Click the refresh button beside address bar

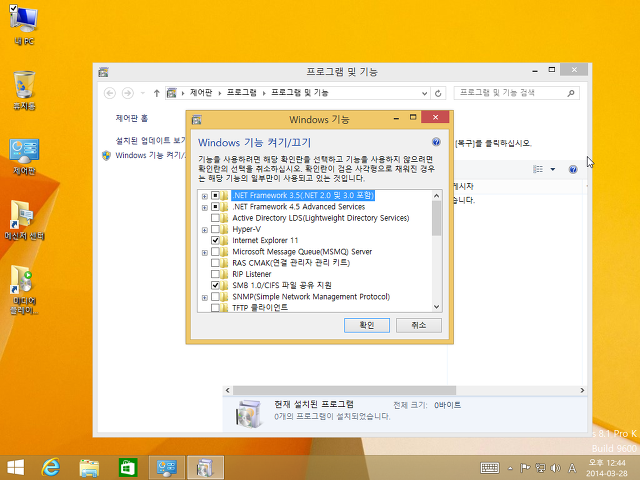pyautogui.click(x=438, y=93)
